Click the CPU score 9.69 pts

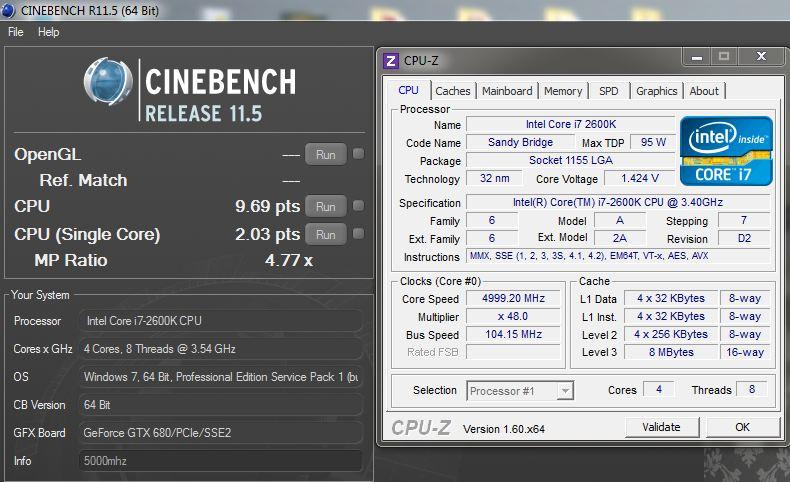click(268, 206)
